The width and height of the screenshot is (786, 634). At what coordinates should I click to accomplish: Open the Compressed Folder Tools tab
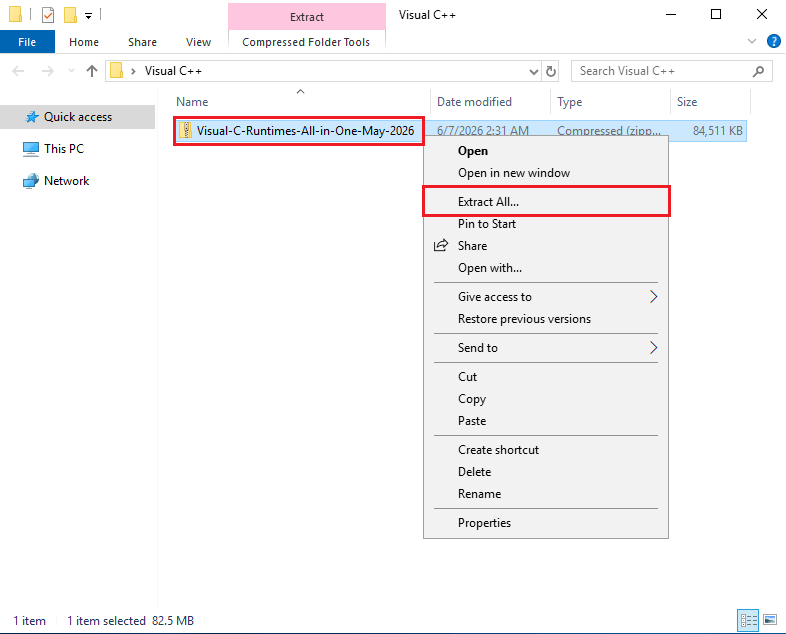306,42
